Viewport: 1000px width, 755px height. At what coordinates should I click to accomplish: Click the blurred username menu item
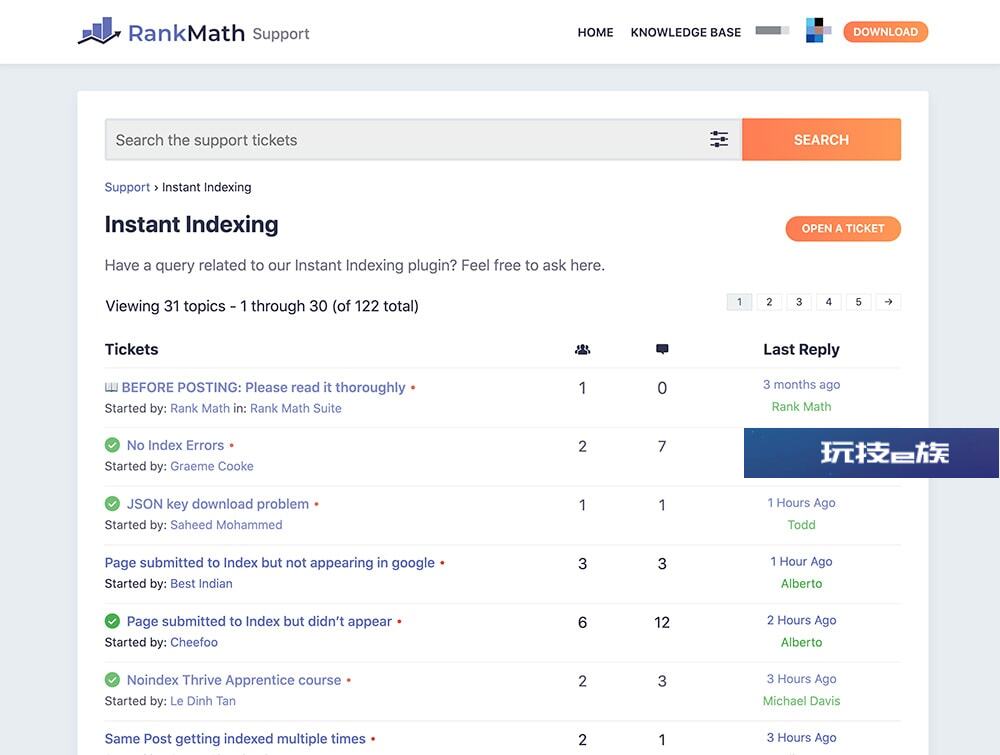[x=772, y=31]
